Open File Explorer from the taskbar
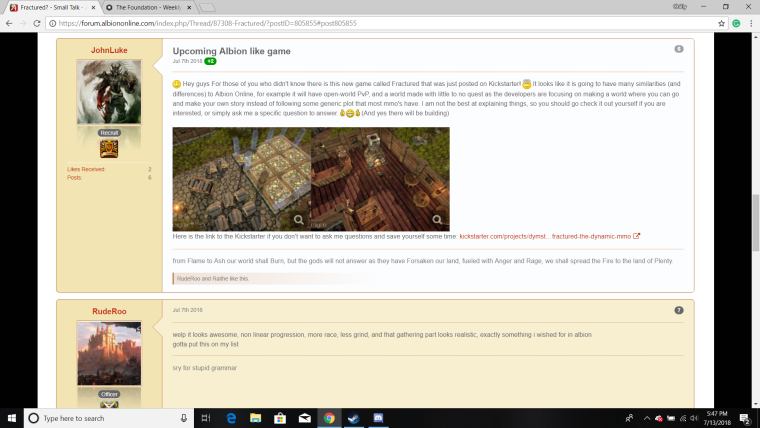The height and width of the screenshot is (428, 760). tap(255, 418)
